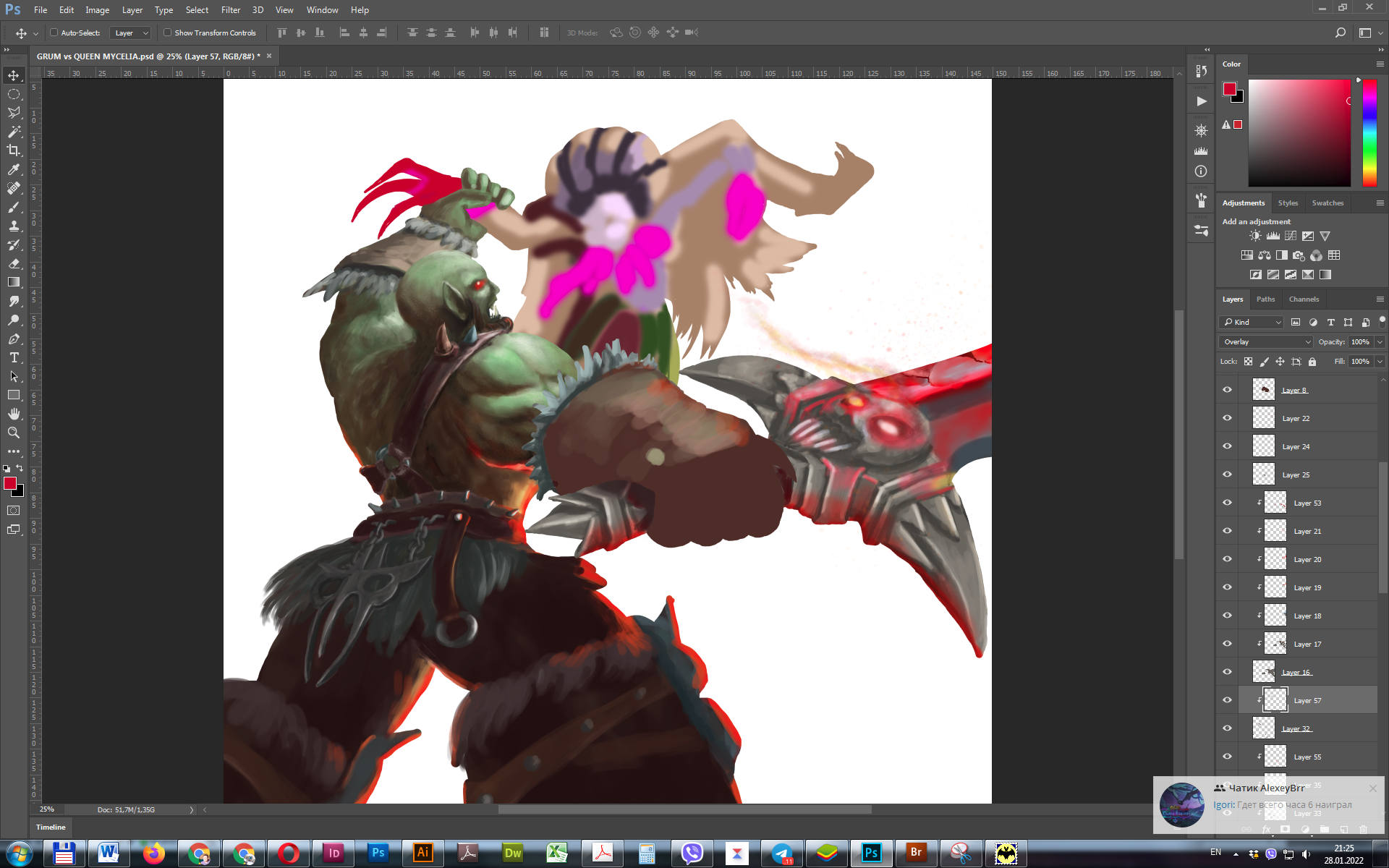Viewport: 1389px width, 868px height.
Task: Pick a shade in the Color picker field
Action: 1299,132
